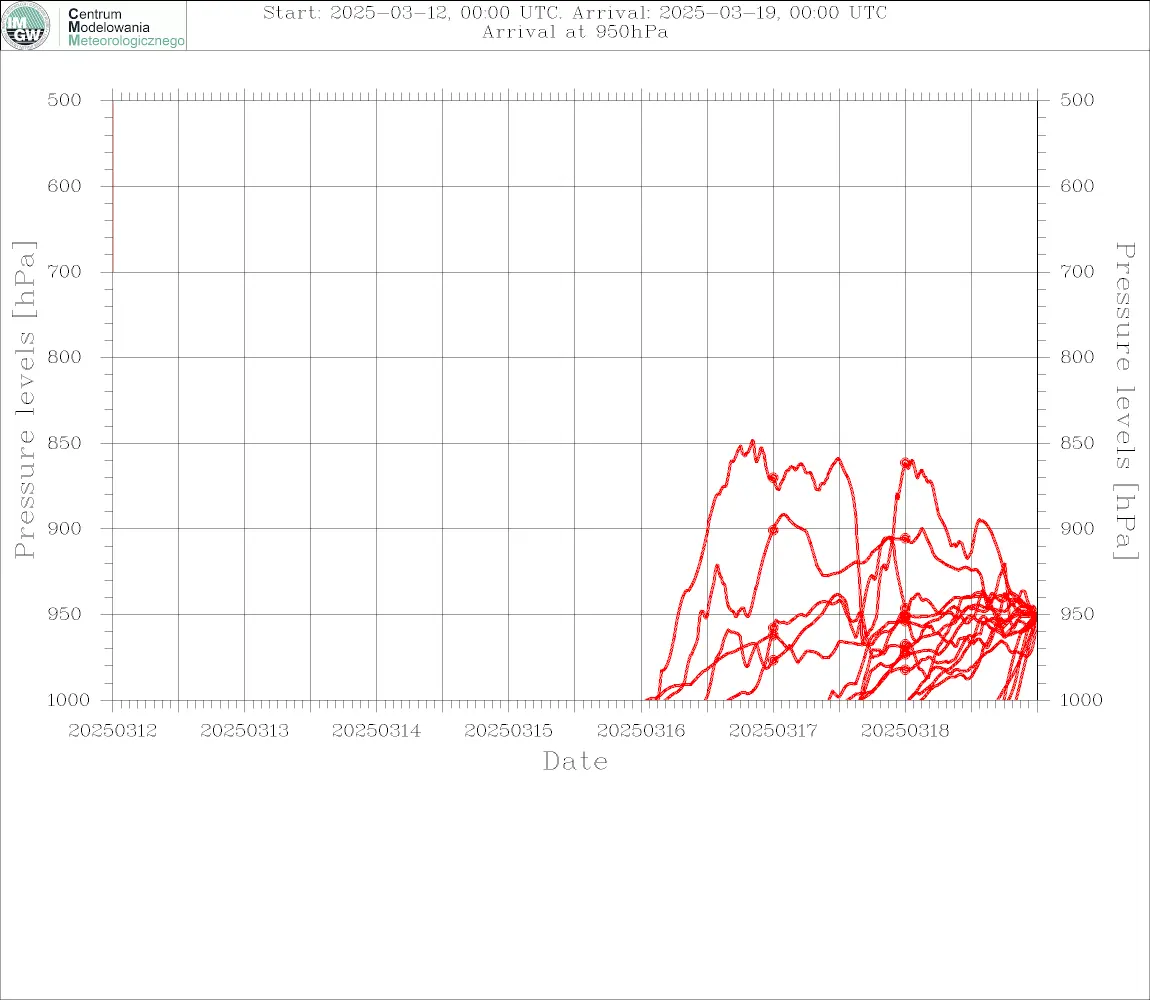
Task: Click the right axis 950 label
Action: tap(1077, 614)
